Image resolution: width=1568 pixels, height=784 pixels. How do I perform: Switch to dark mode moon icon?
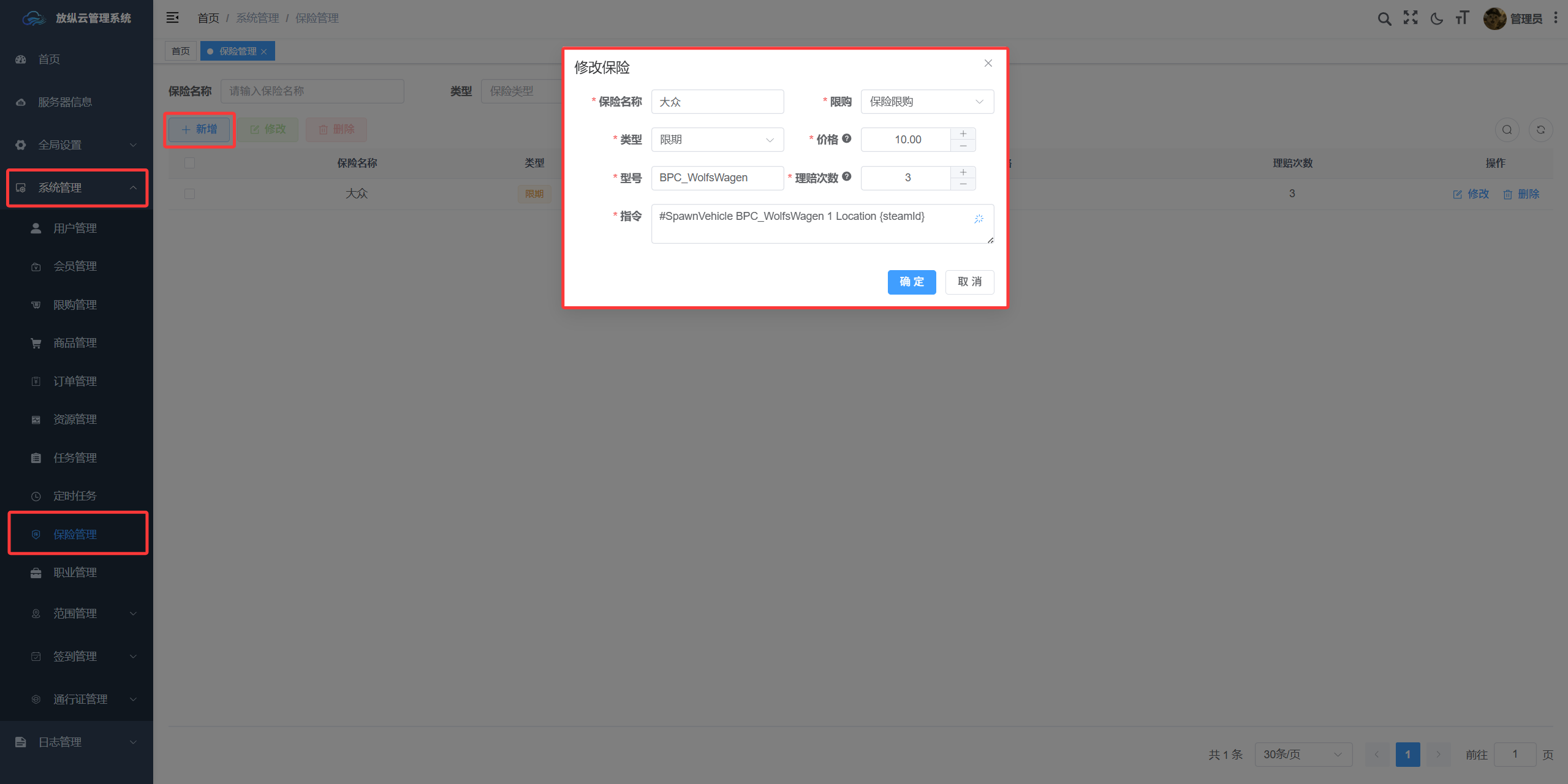click(x=1436, y=18)
